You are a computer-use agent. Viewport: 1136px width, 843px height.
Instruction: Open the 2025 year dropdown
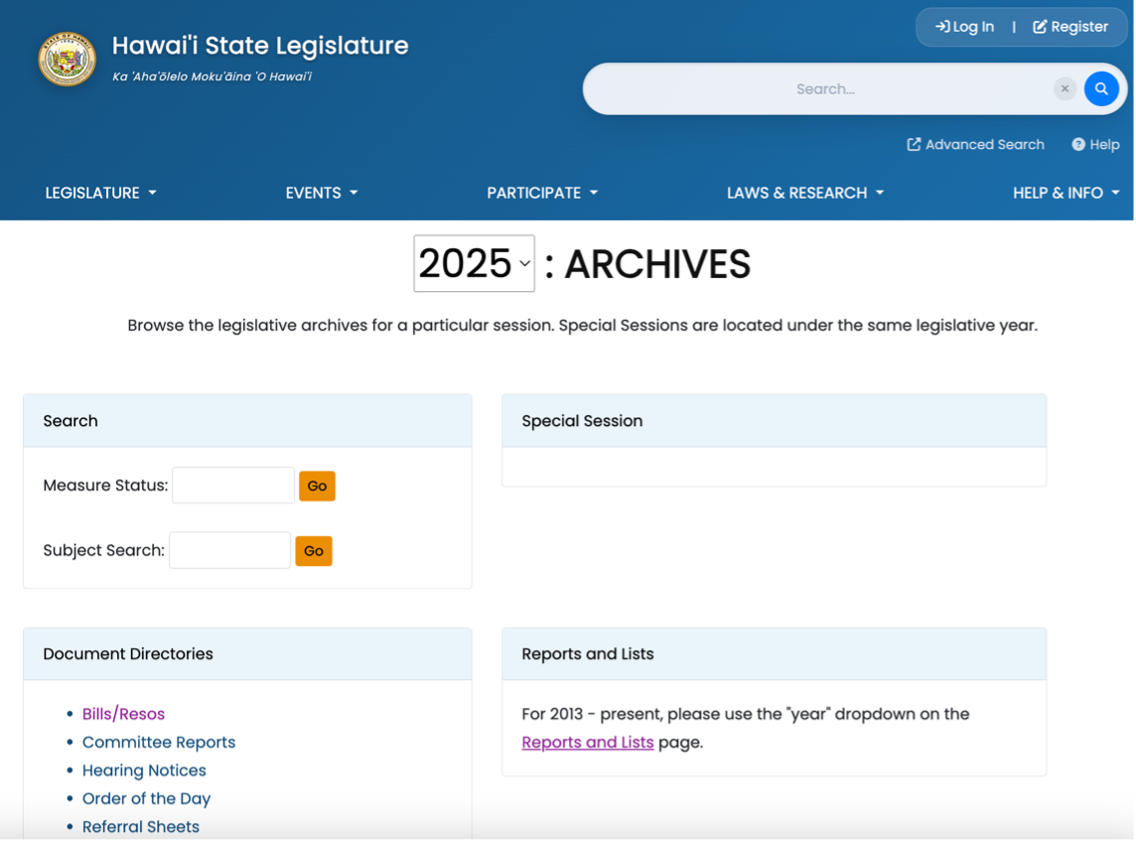click(474, 264)
